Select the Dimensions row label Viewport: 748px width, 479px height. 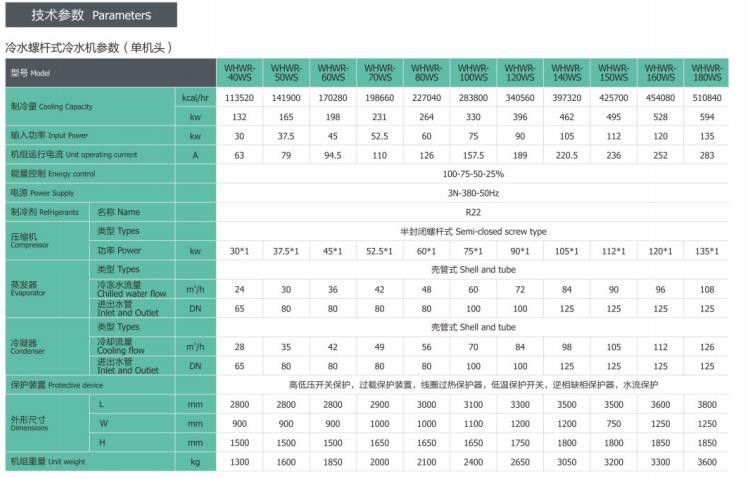click(x=30, y=422)
